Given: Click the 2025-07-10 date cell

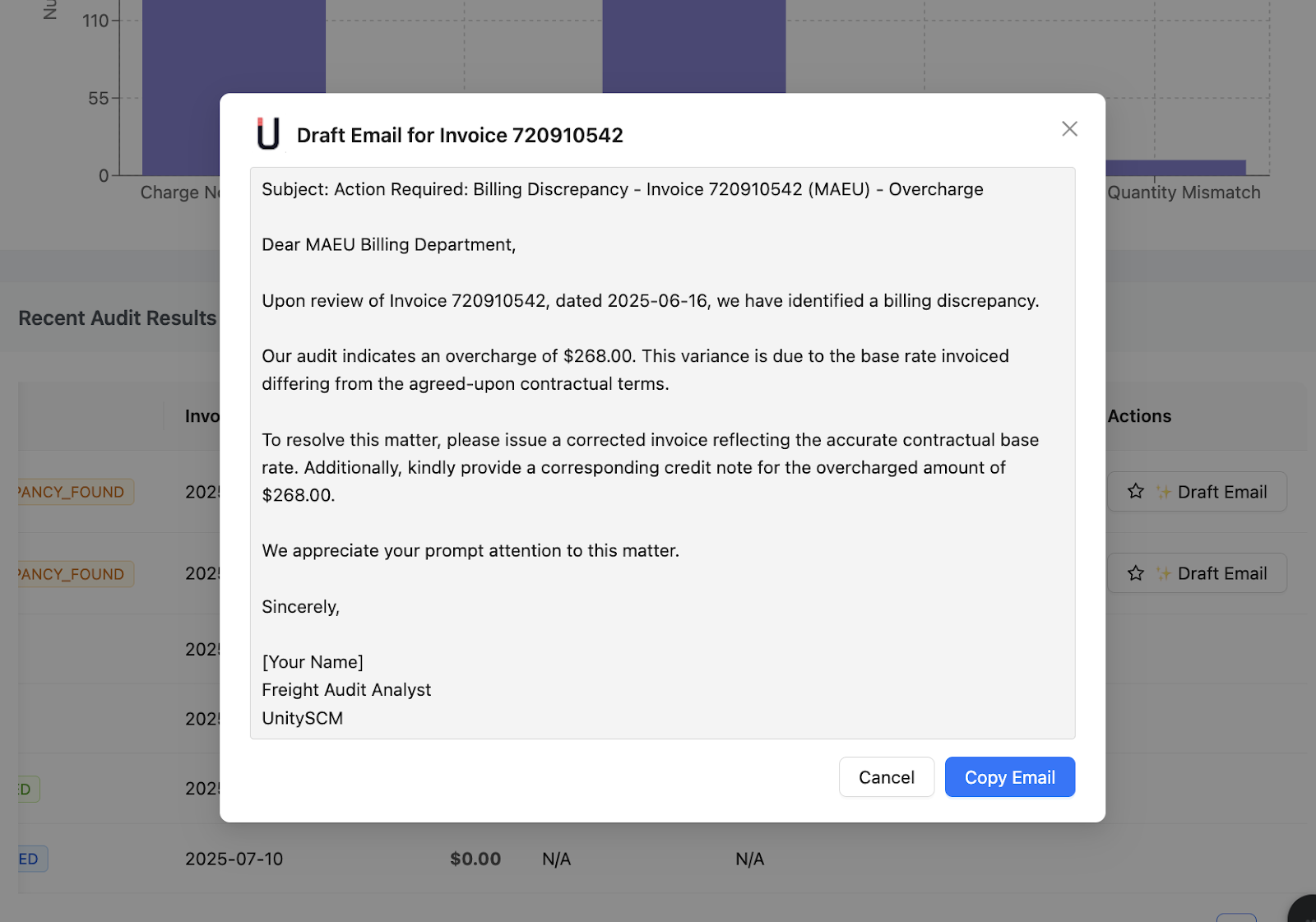Looking at the screenshot, I should 234,859.
